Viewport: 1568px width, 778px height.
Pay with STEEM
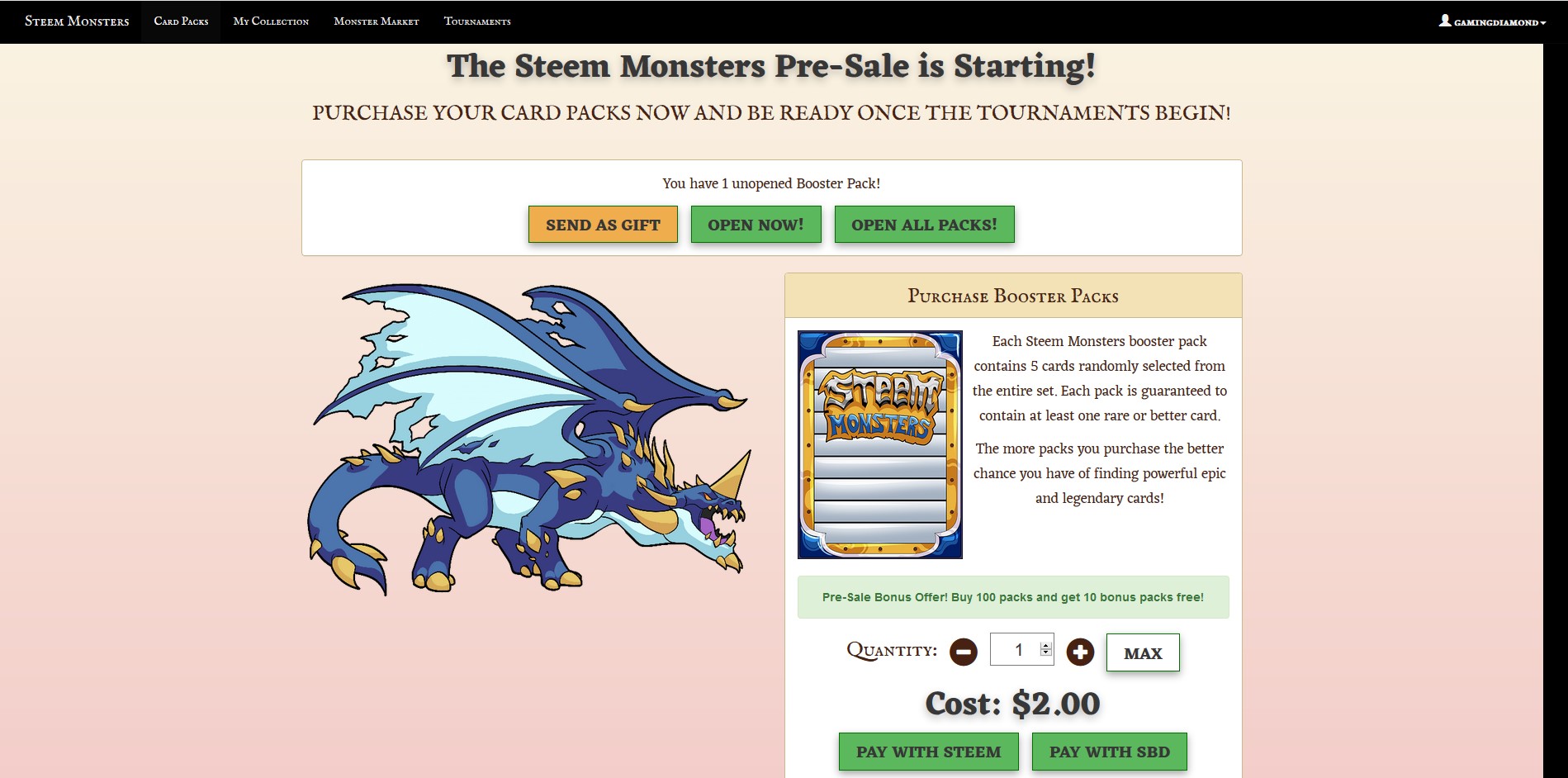(x=928, y=752)
